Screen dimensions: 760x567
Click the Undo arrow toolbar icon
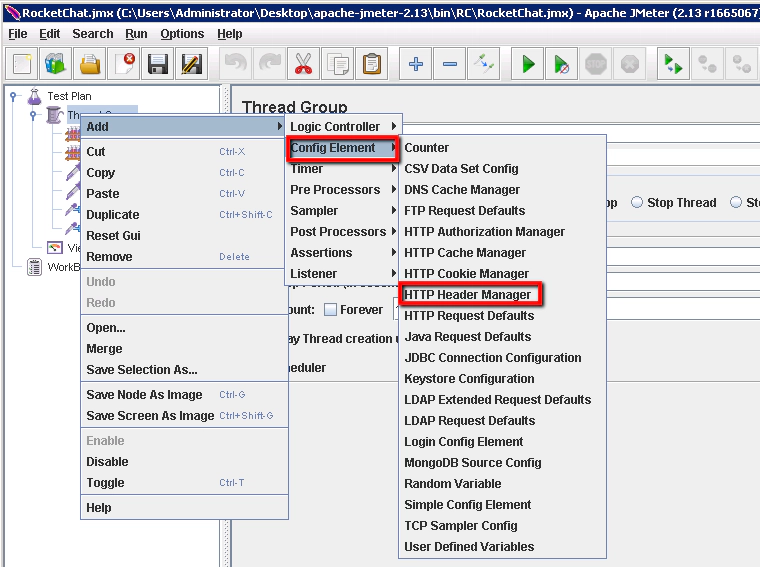click(236, 64)
